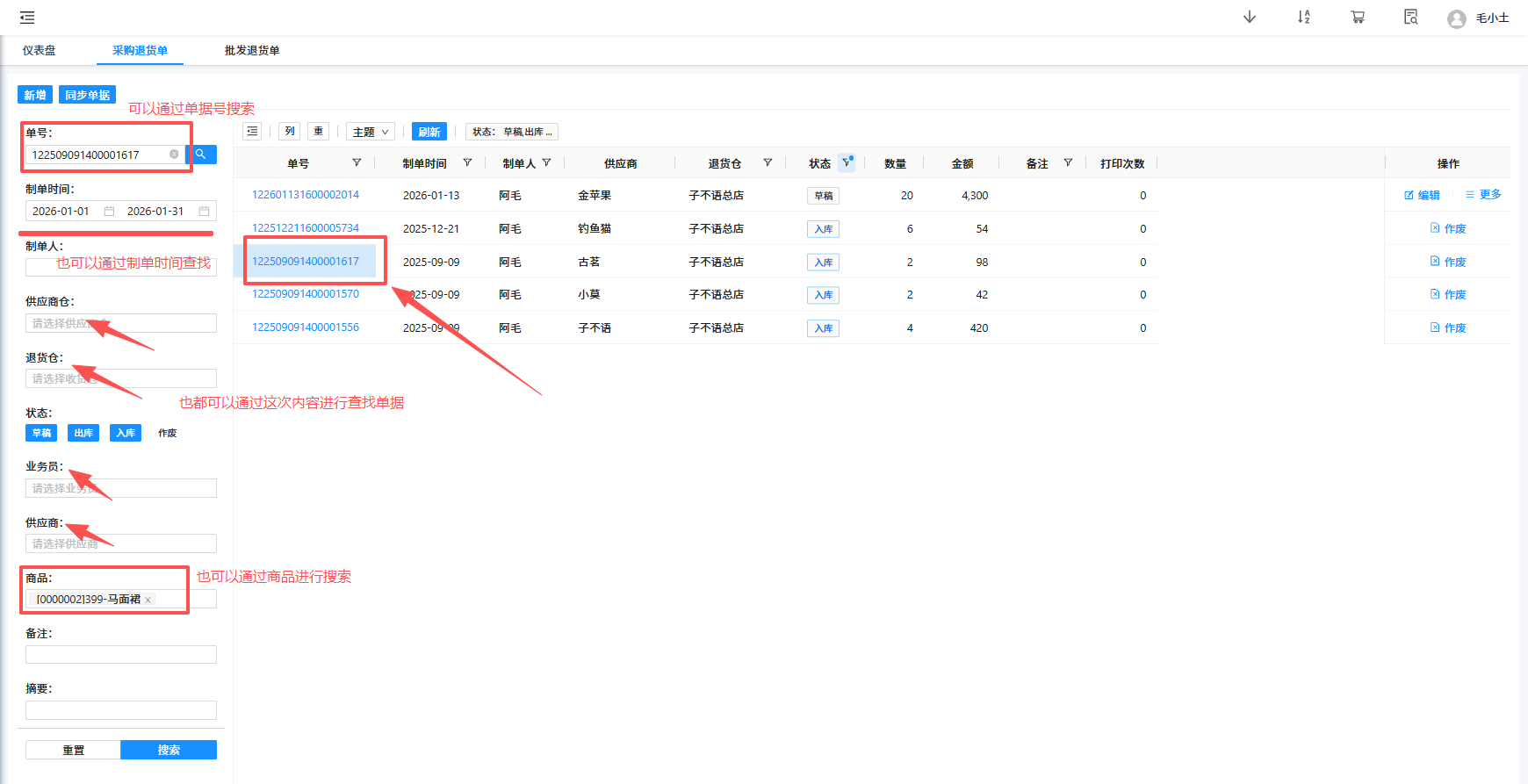Click the magnifier search icon beside 单号
Screen dimensions: 1528x784
[201, 155]
